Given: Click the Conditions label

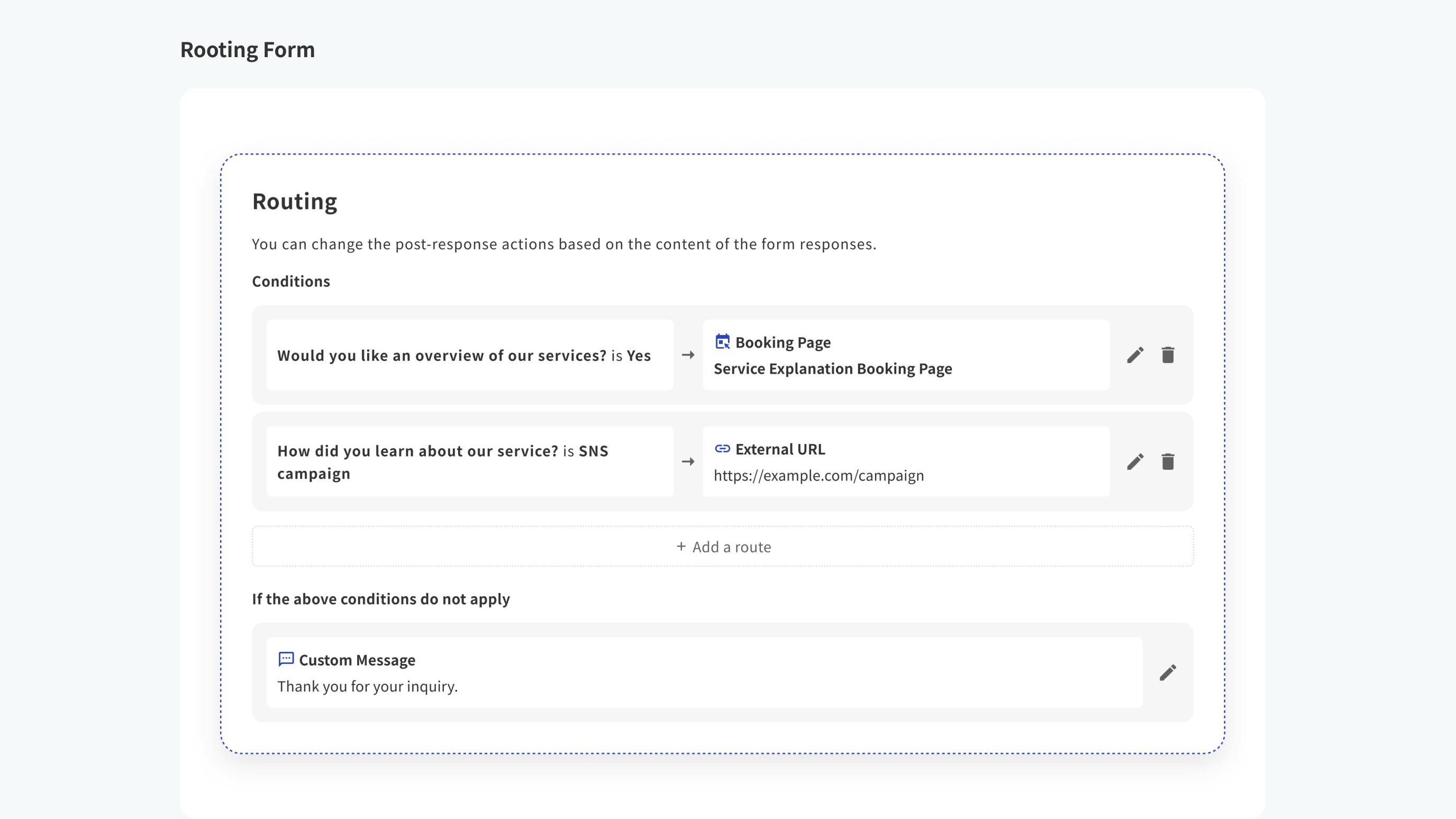Looking at the screenshot, I should coord(290,281).
